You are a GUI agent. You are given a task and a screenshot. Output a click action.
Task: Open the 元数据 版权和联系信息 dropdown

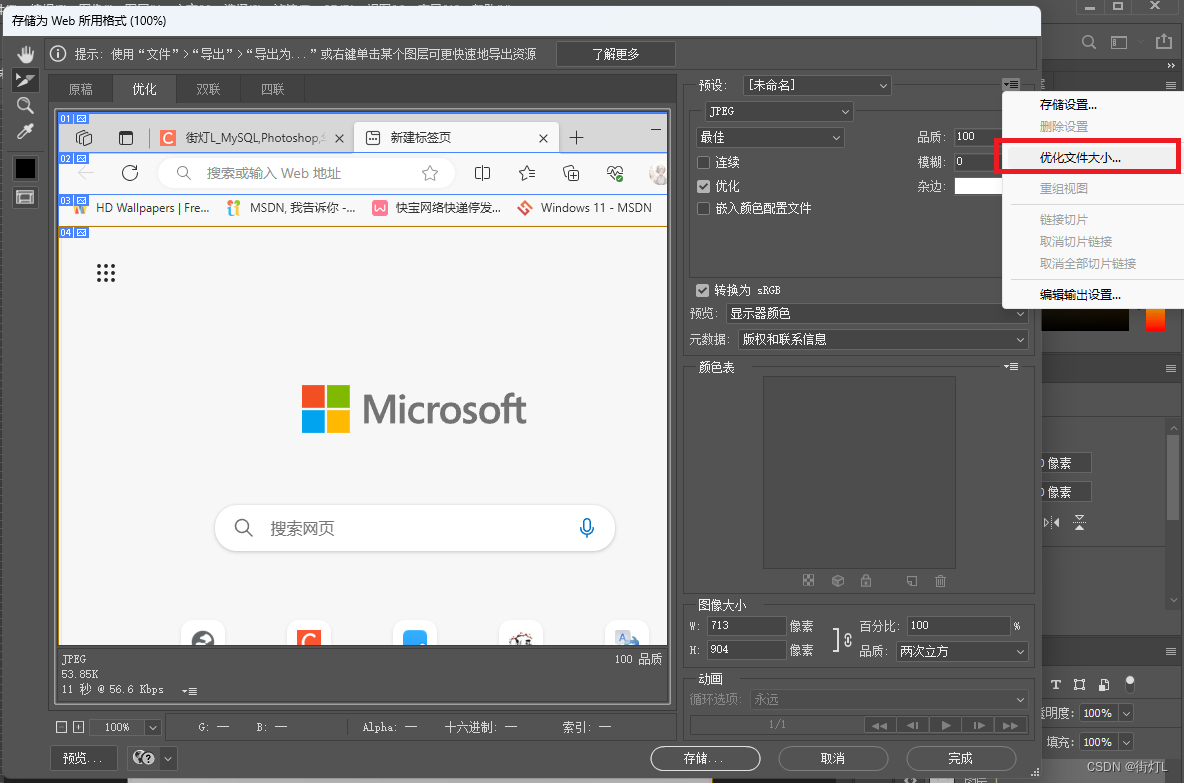pos(883,340)
